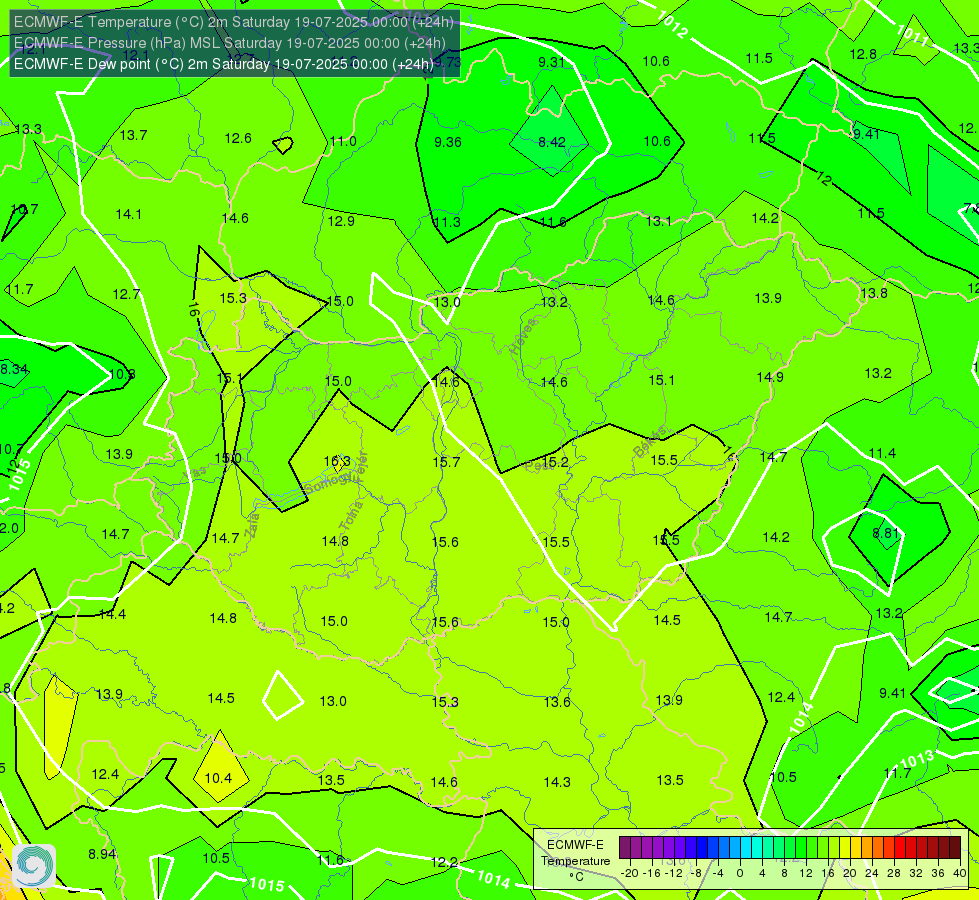Click the 11.4 temperature value
Viewport: 979px width, 900px height.
pos(882,453)
